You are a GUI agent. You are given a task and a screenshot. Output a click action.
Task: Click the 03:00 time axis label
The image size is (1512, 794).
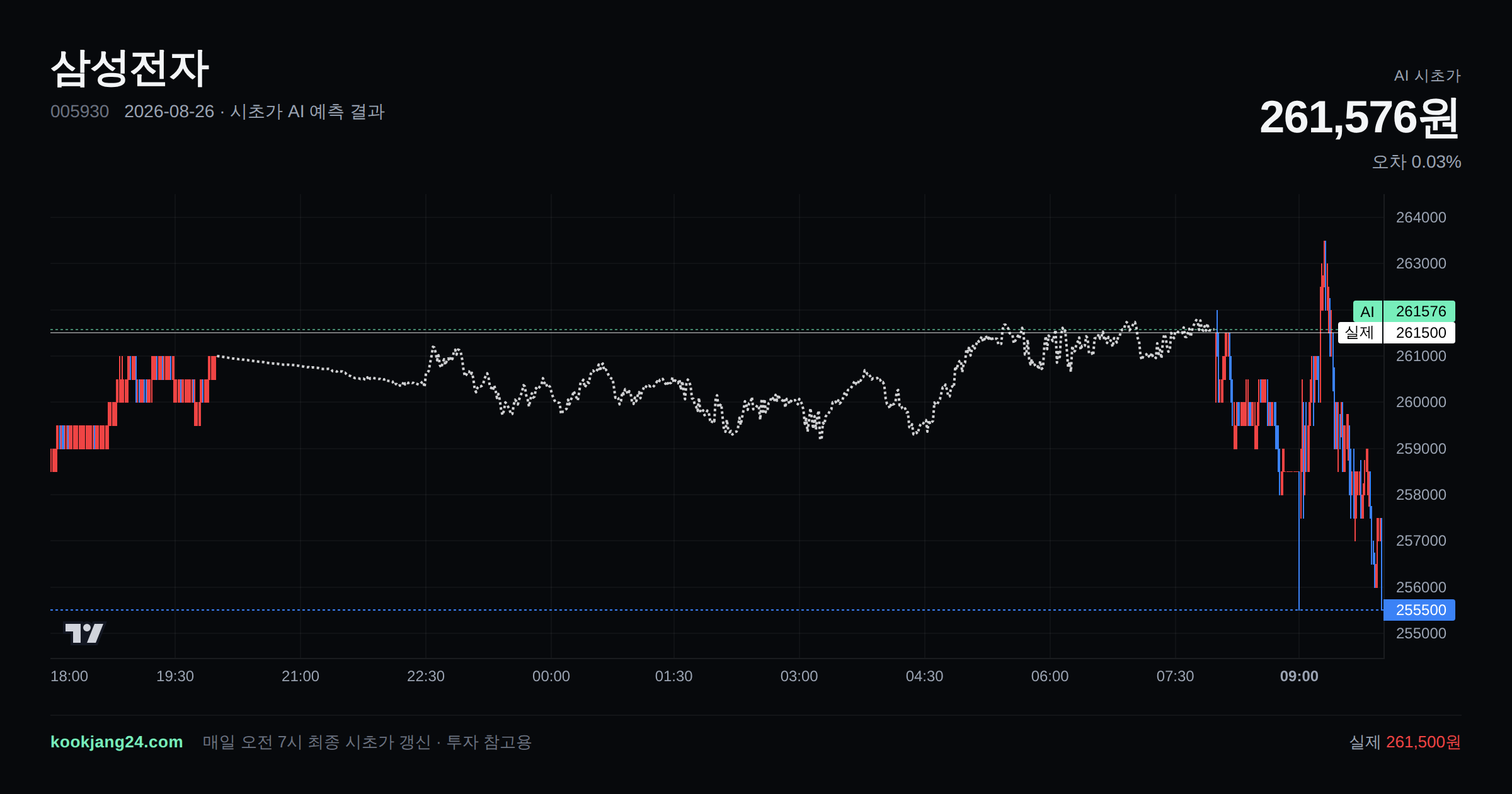point(799,676)
